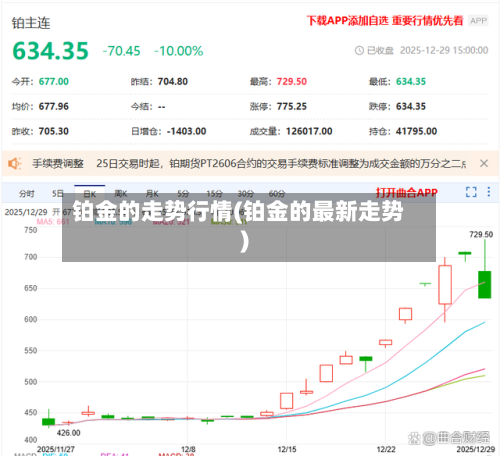
Task: Click the 打开曲合APP link
Action: pyautogui.click(x=407, y=192)
